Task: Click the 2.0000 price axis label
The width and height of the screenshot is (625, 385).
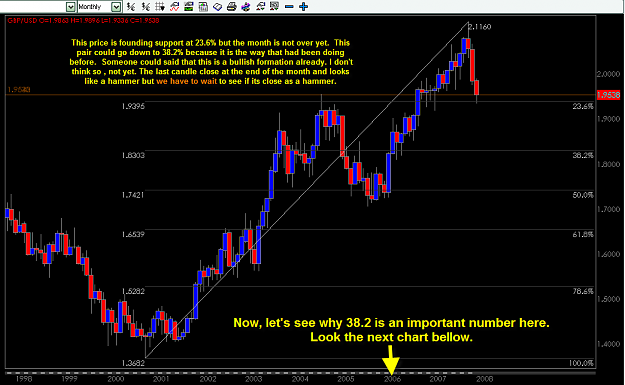Action: click(608, 74)
